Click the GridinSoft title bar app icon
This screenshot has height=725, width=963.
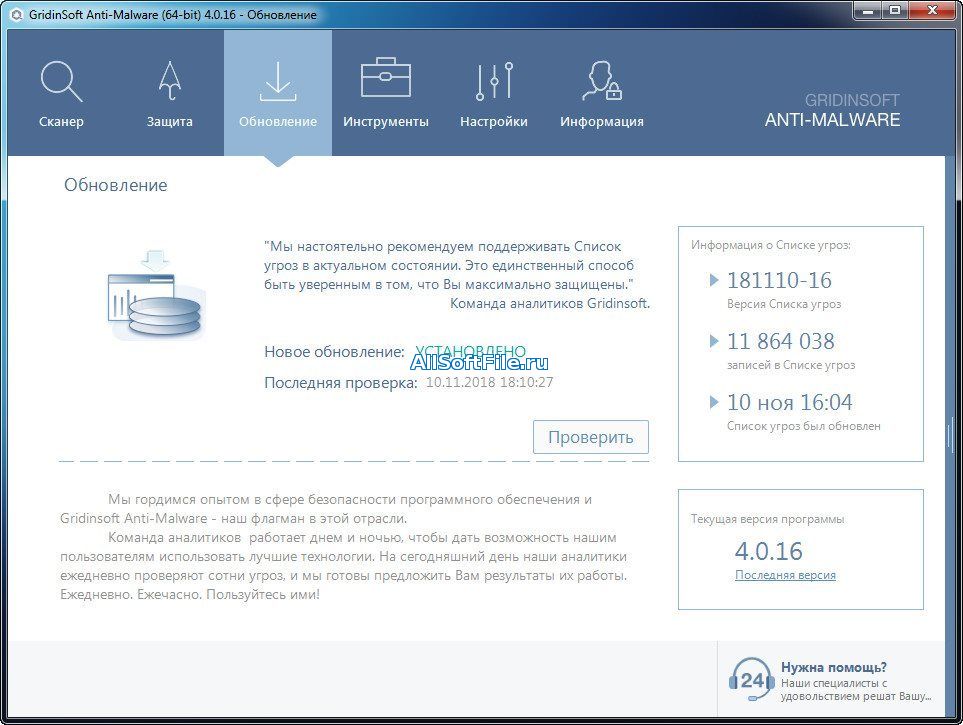pyautogui.click(x=17, y=14)
